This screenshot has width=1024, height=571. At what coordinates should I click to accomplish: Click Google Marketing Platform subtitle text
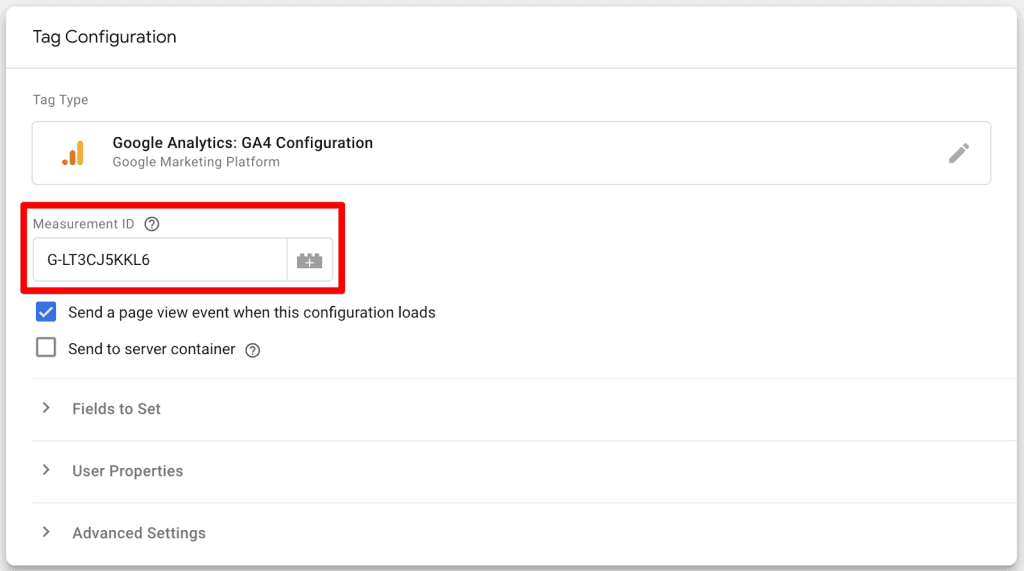coord(196,162)
